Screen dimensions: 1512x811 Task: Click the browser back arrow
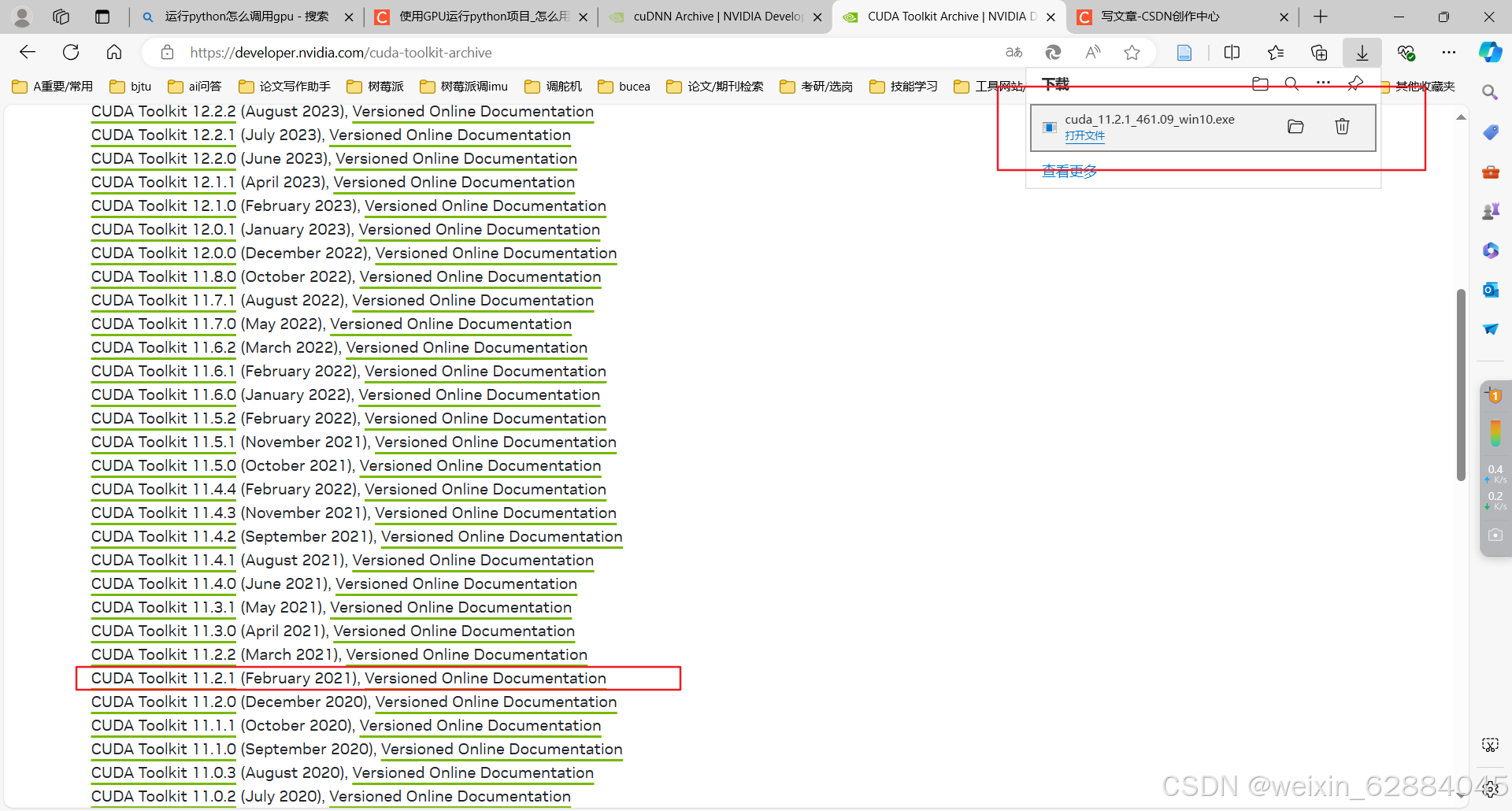(x=28, y=52)
